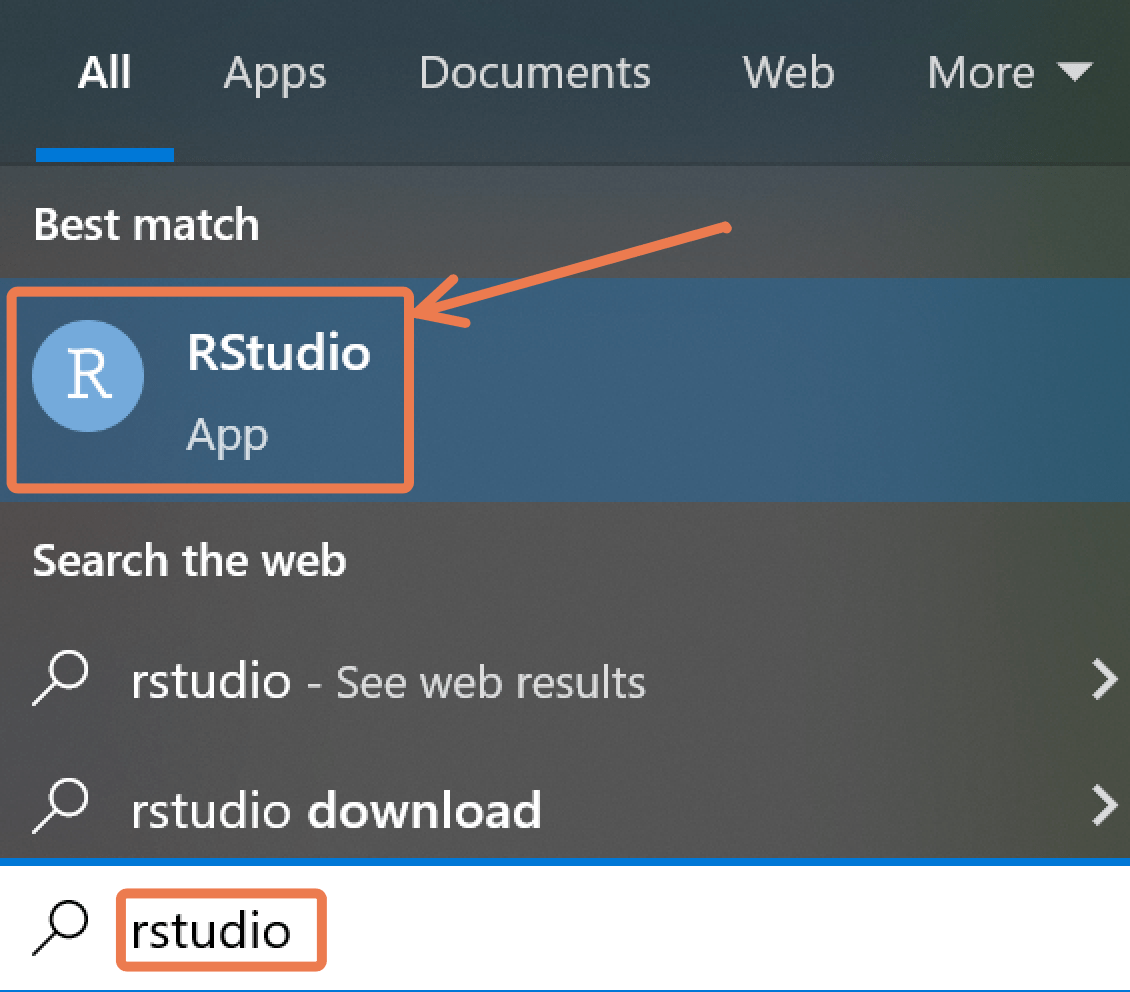
Task: Click the magnifier icon beside rstudio web result
Action: tap(63, 680)
